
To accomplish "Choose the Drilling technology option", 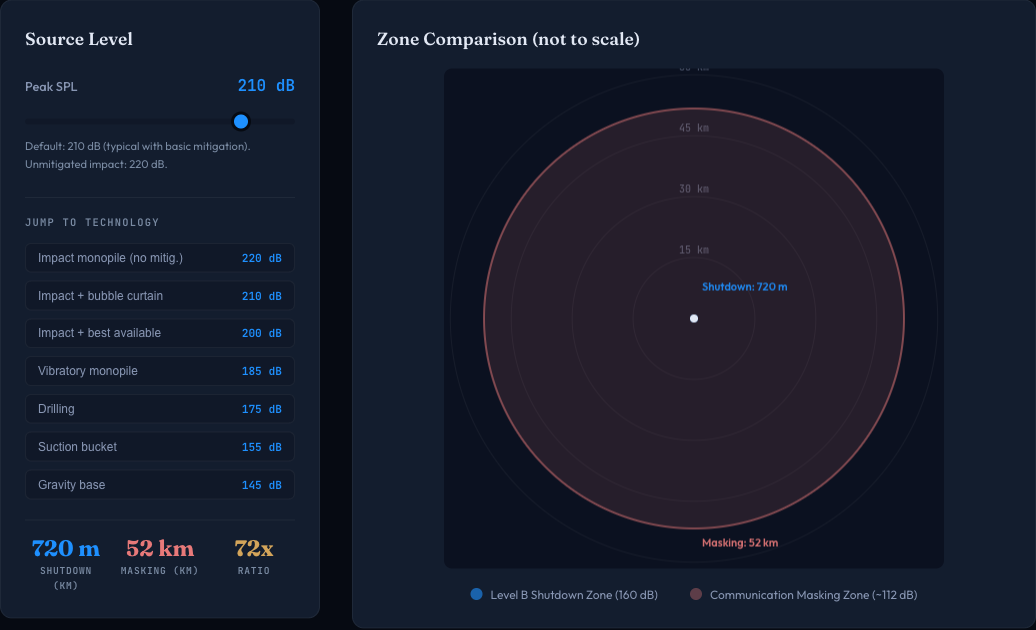I will point(159,409).
